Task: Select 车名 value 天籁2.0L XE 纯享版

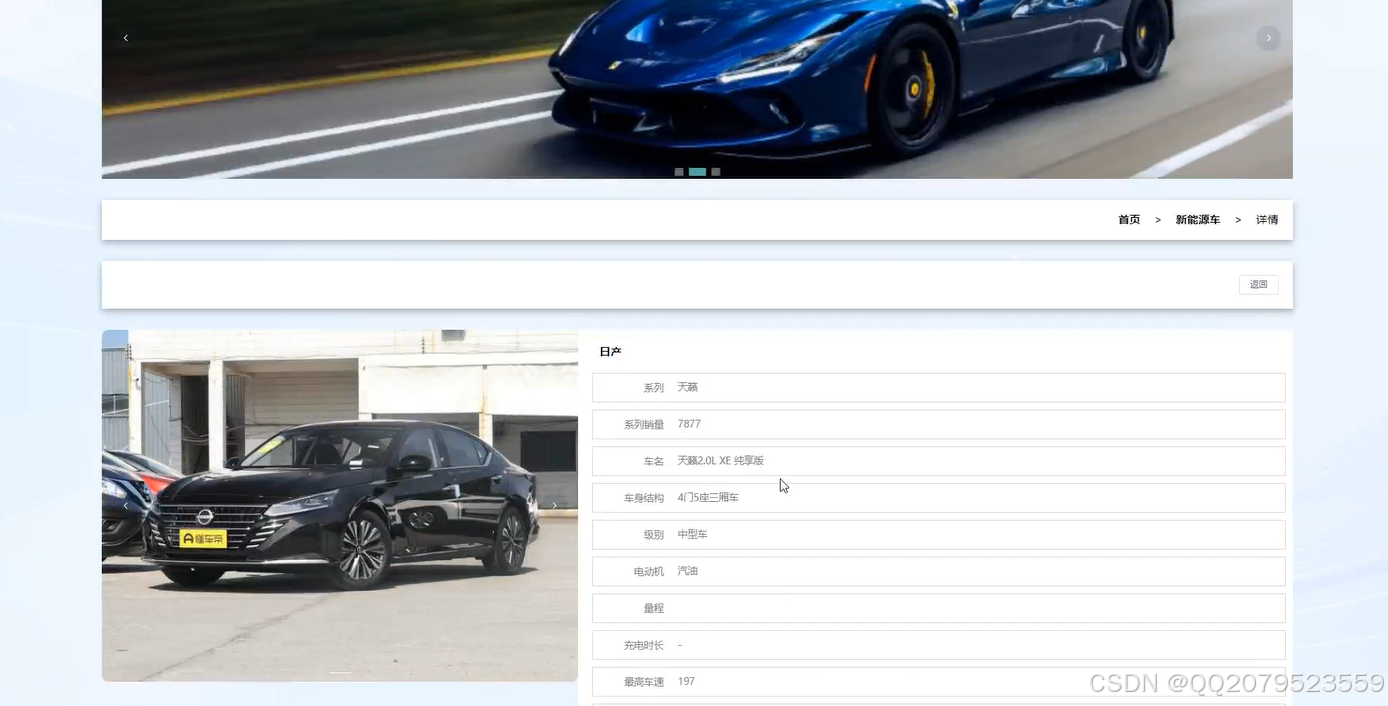Action: 720,461
